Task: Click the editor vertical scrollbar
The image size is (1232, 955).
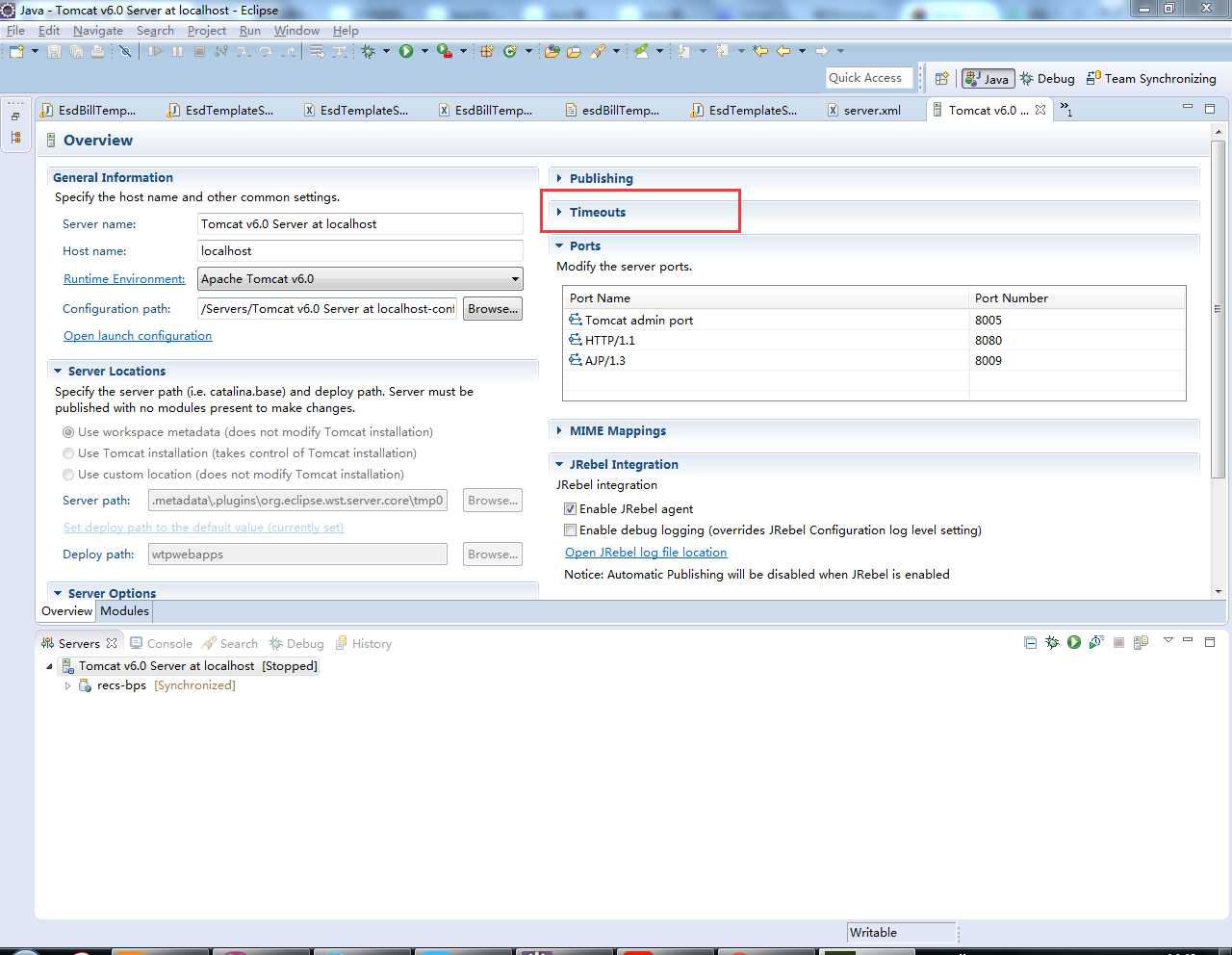Action: 1218,308
